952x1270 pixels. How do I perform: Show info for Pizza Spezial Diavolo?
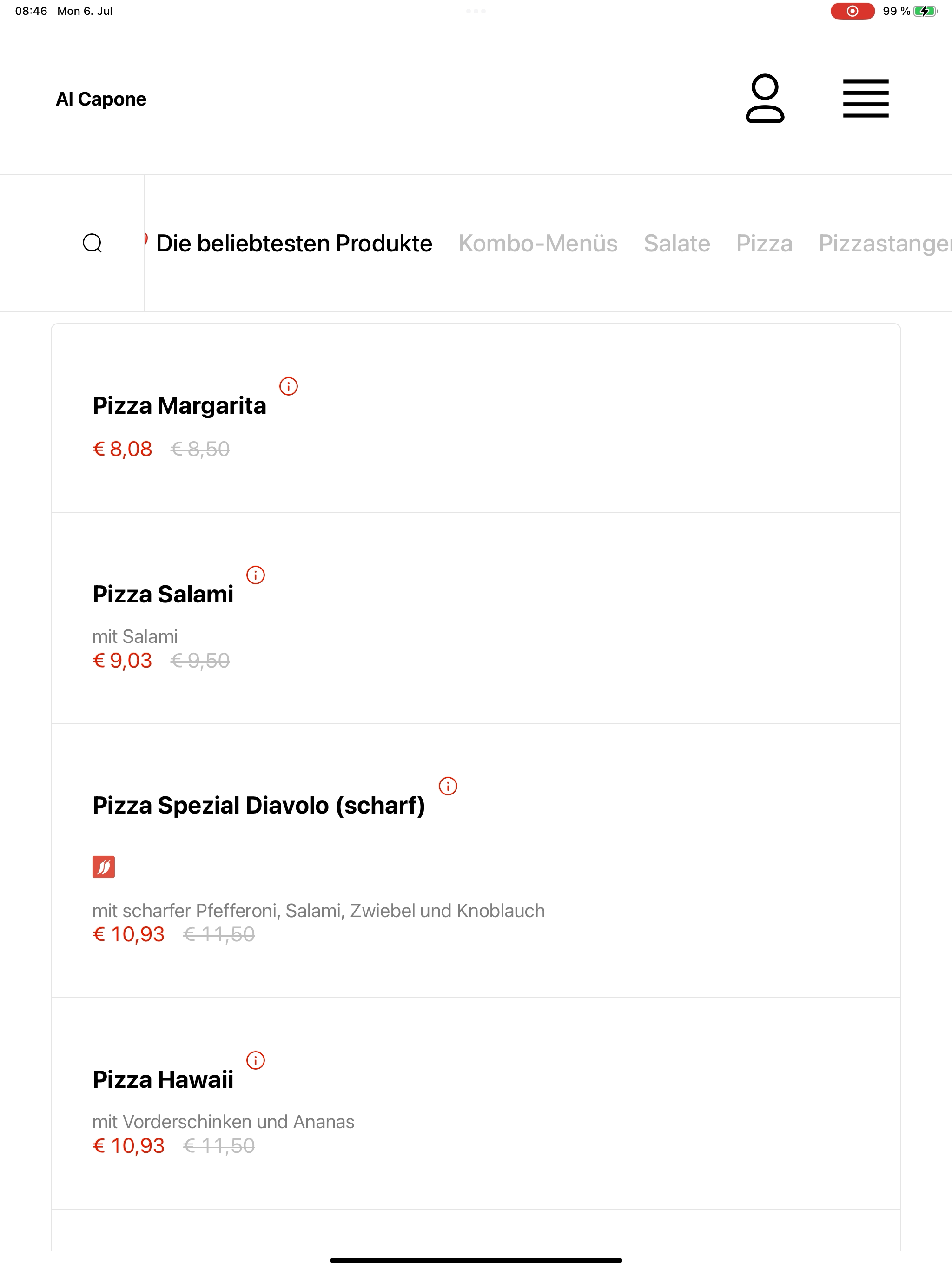[x=448, y=786]
